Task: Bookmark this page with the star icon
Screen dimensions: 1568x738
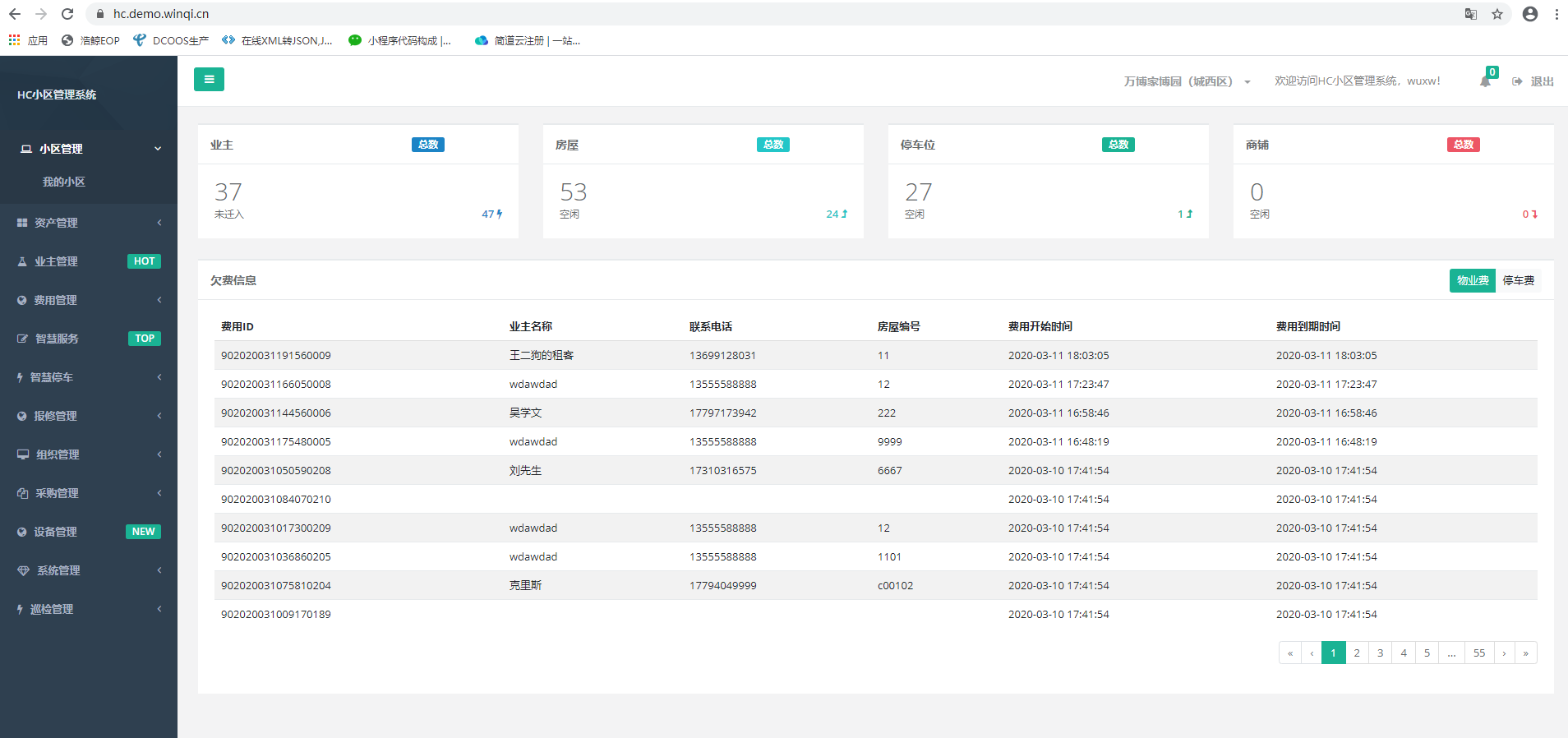Action: [x=1497, y=14]
